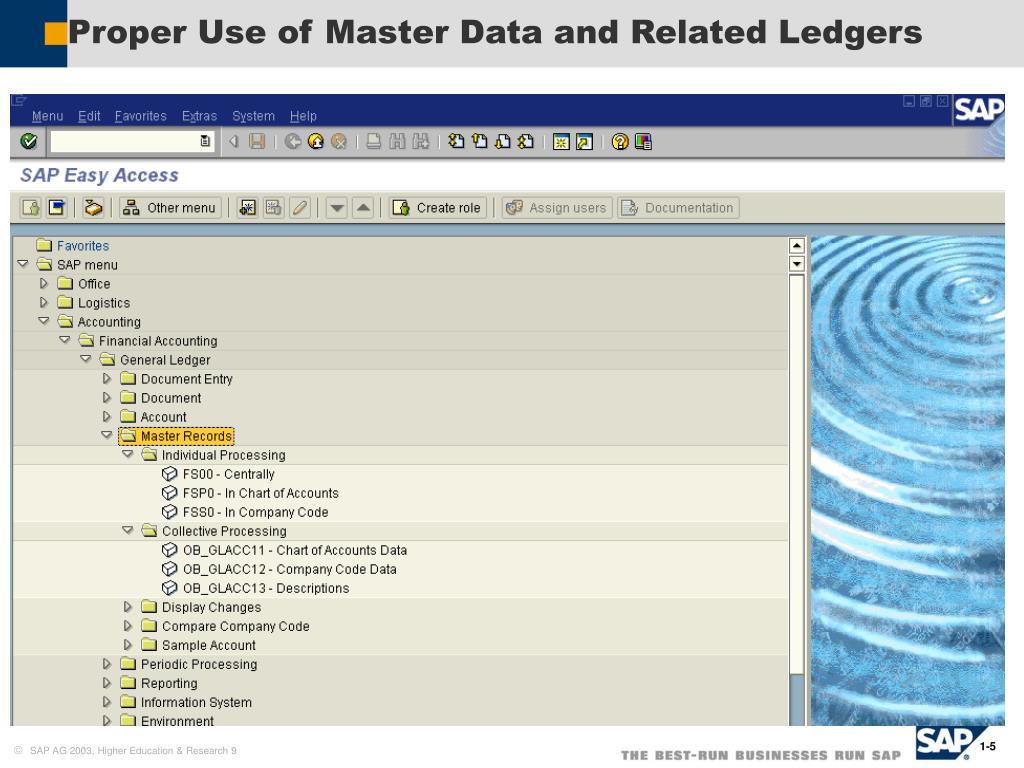This screenshot has height=768, width=1024.
Task: Click the tree scrollbar up arrow
Action: [x=796, y=246]
